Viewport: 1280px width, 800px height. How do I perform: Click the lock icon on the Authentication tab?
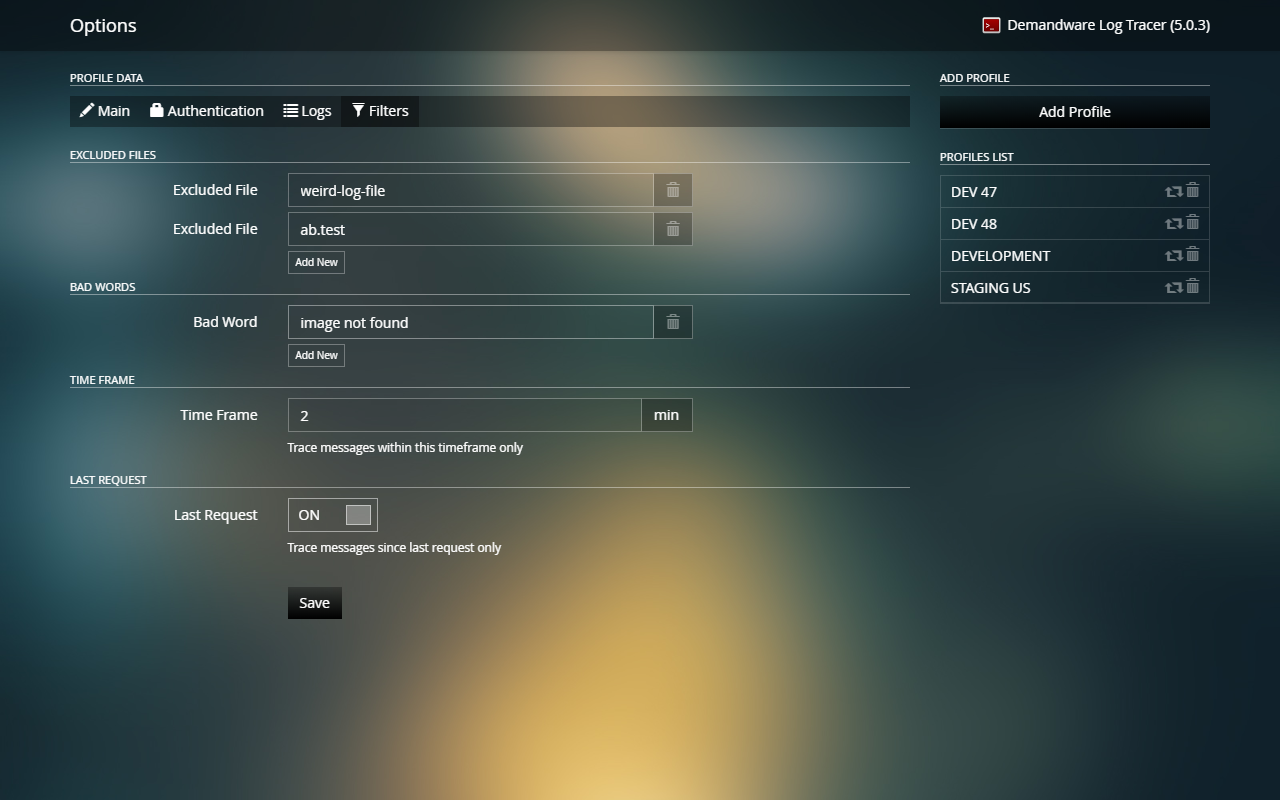(155, 111)
